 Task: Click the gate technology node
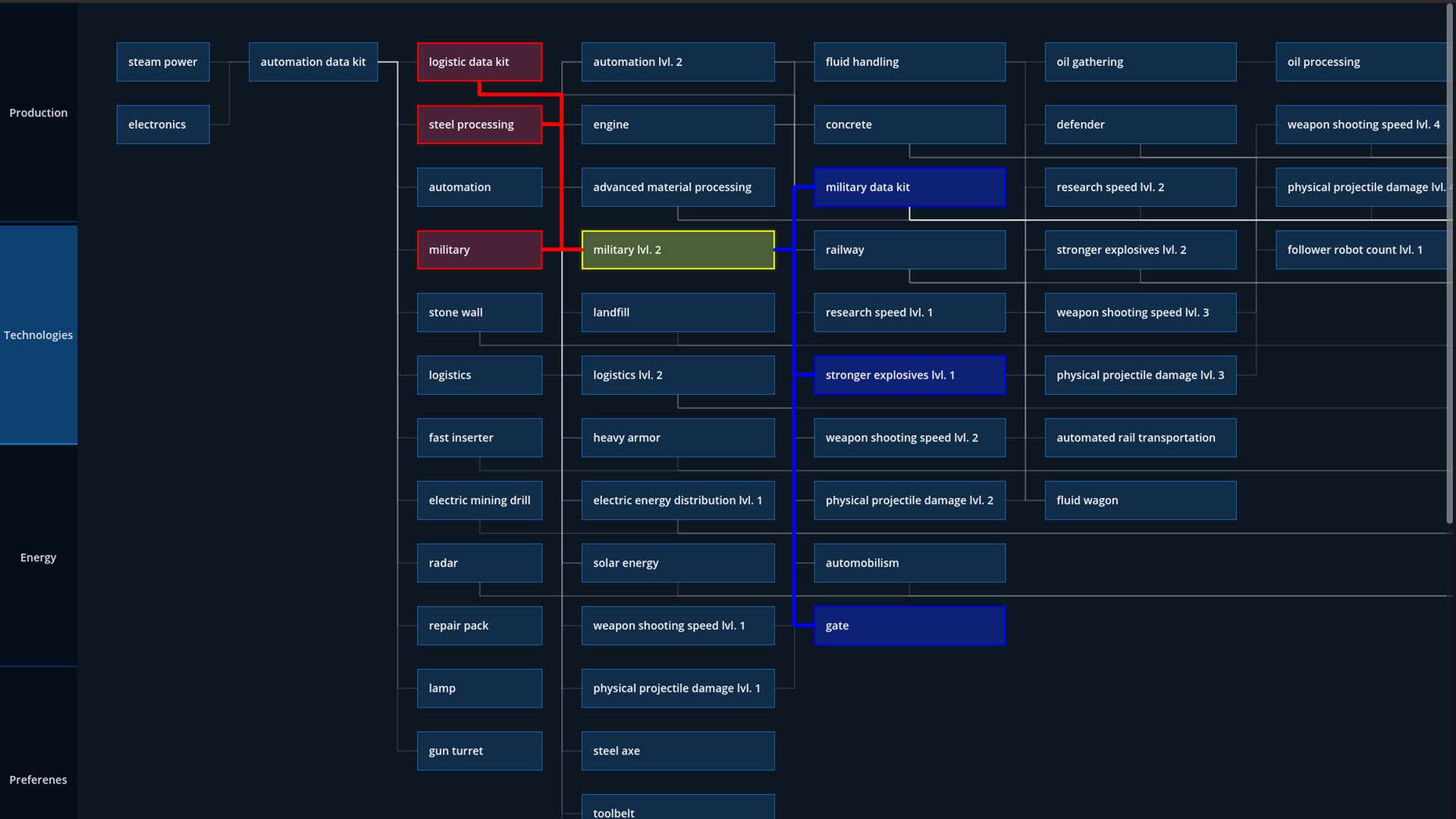coord(909,625)
